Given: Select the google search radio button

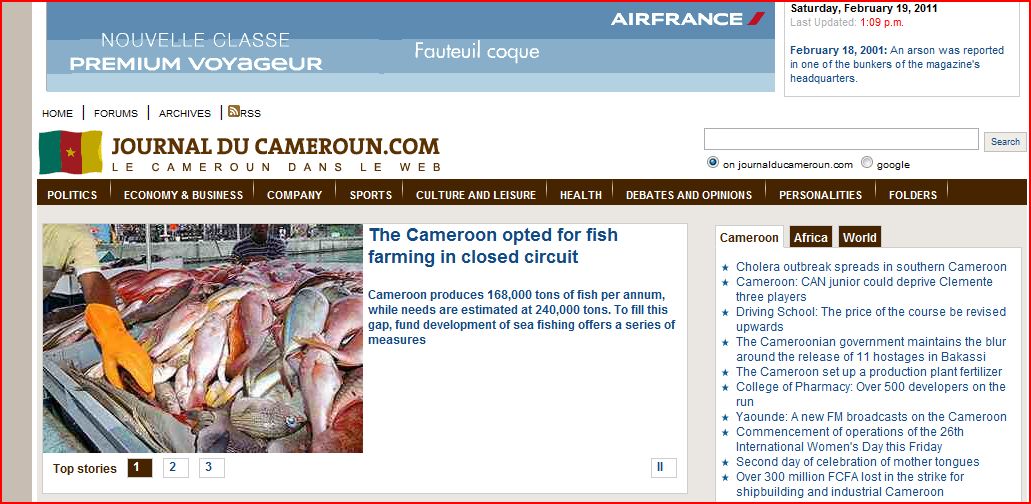Looking at the screenshot, I should tap(867, 163).
